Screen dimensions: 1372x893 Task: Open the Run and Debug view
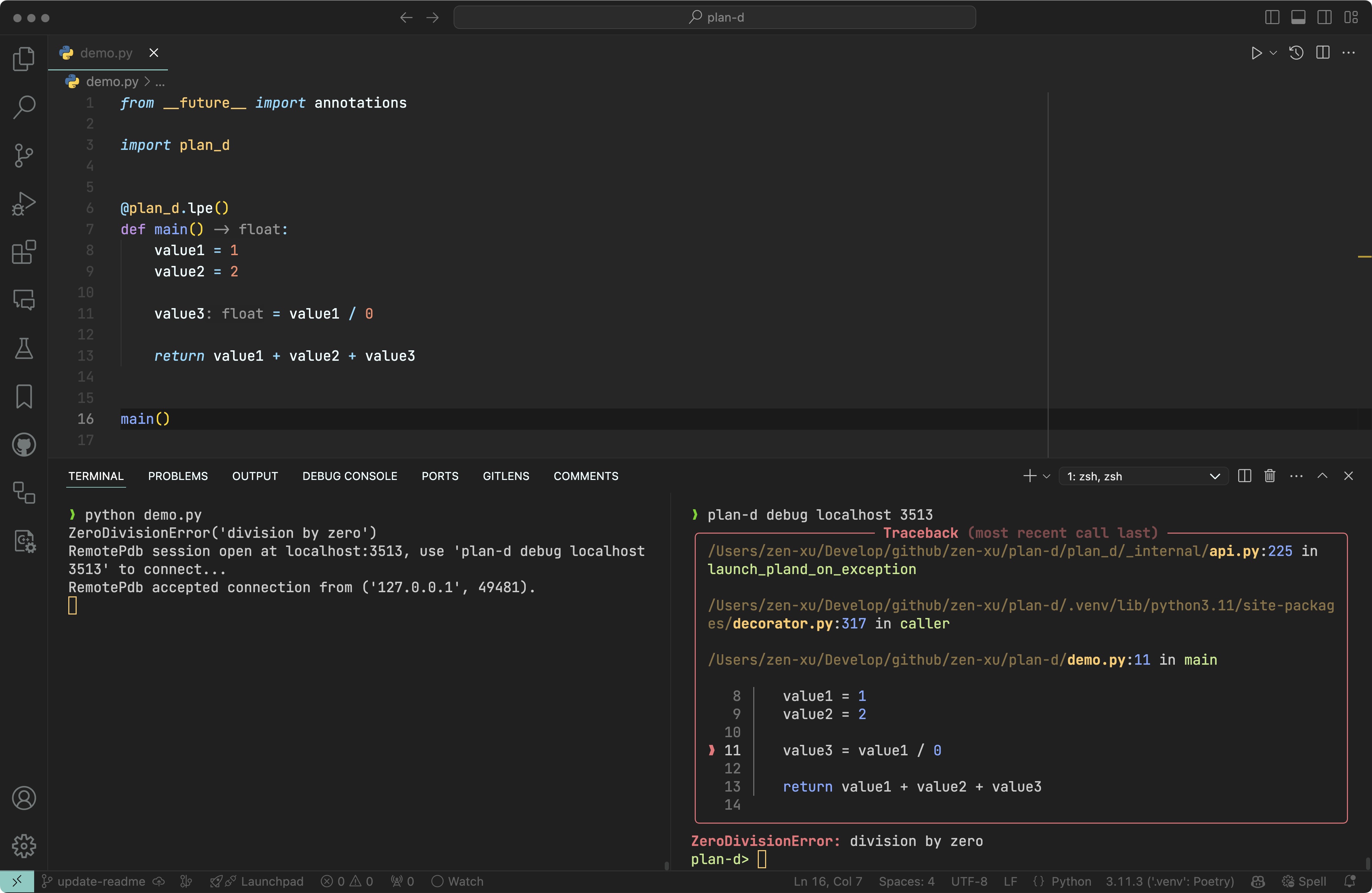pos(24,203)
